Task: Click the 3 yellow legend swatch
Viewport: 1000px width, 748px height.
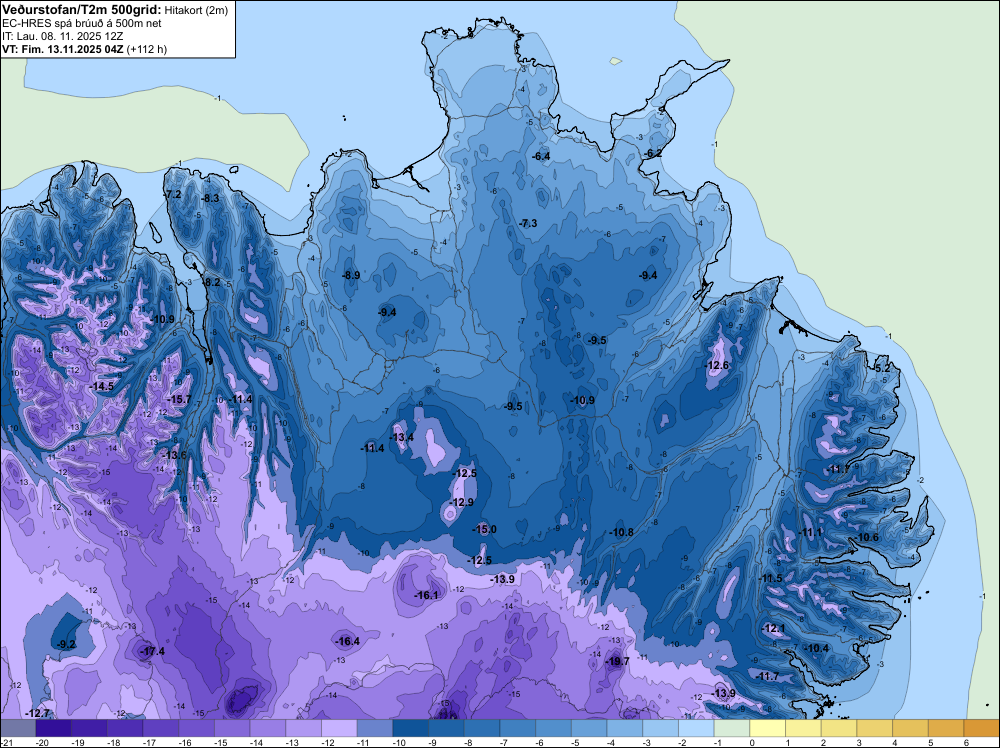Action: pos(875,728)
